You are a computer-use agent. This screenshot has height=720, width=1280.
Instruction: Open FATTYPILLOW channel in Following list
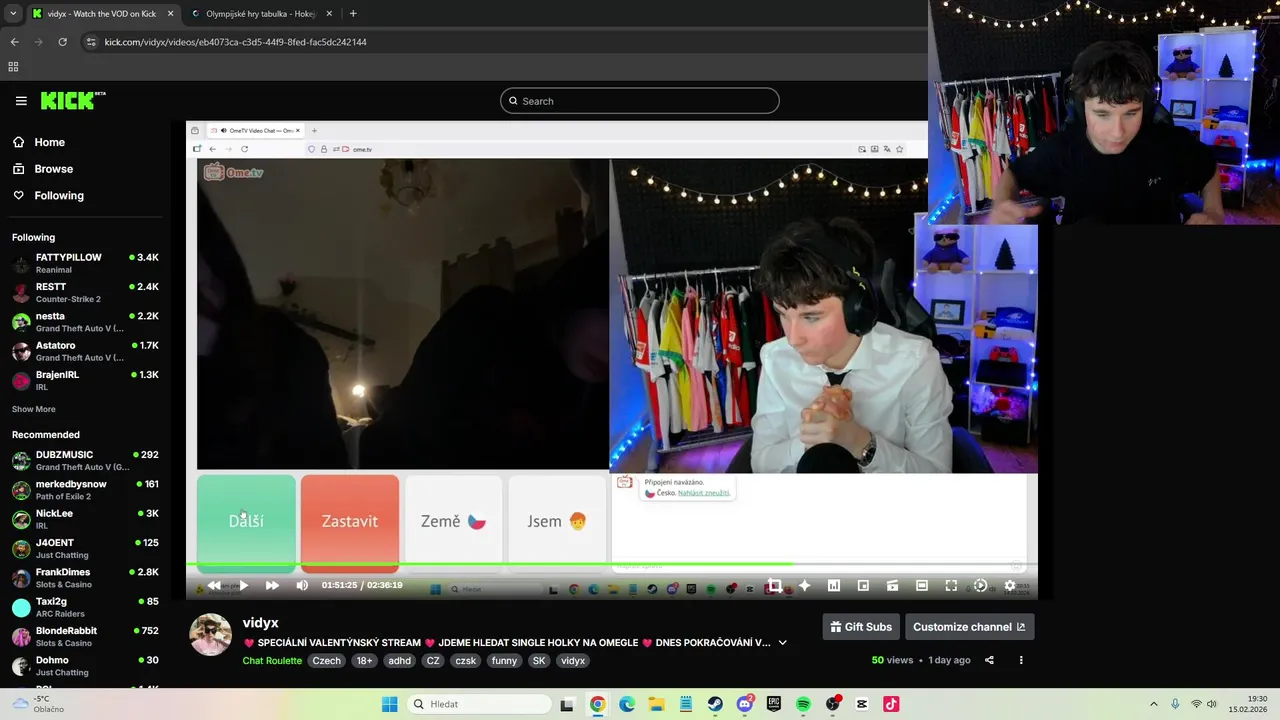tap(85, 263)
